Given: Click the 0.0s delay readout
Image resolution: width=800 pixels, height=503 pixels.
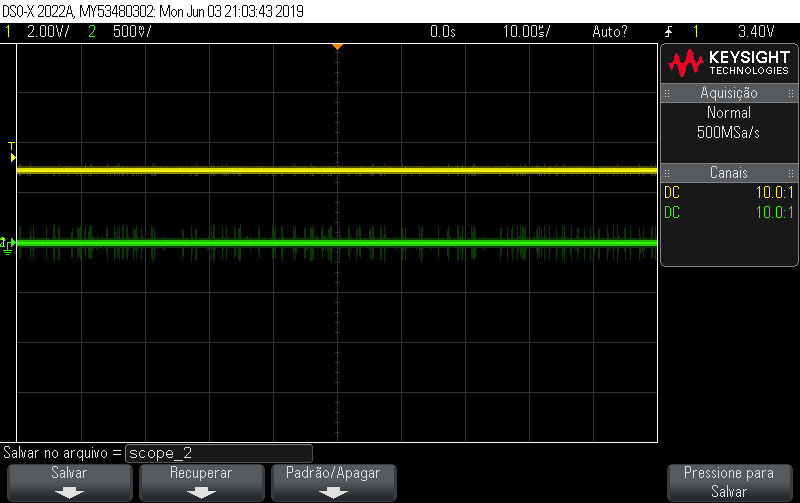Looking at the screenshot, I should [443, 32].
